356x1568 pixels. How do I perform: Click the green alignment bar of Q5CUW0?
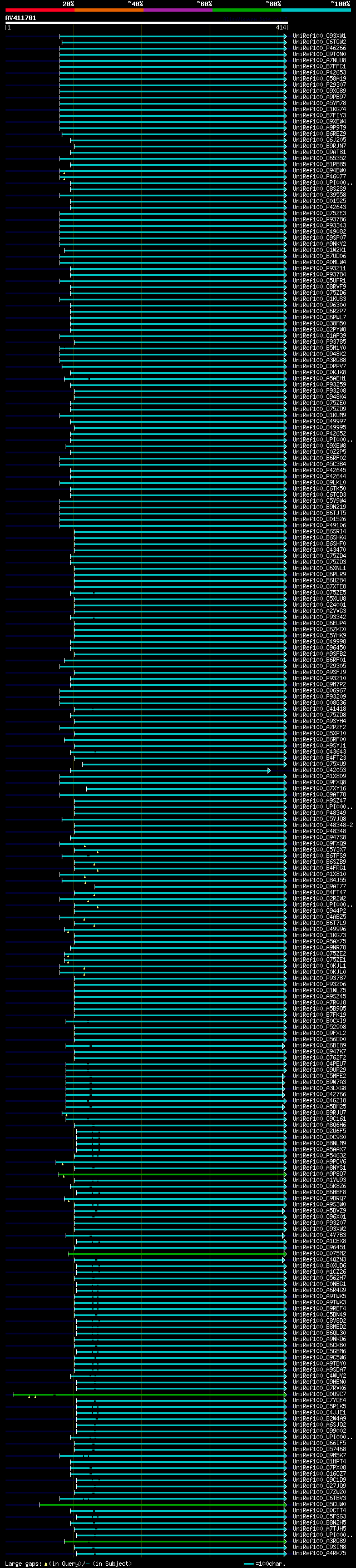tap(163, 1505)
